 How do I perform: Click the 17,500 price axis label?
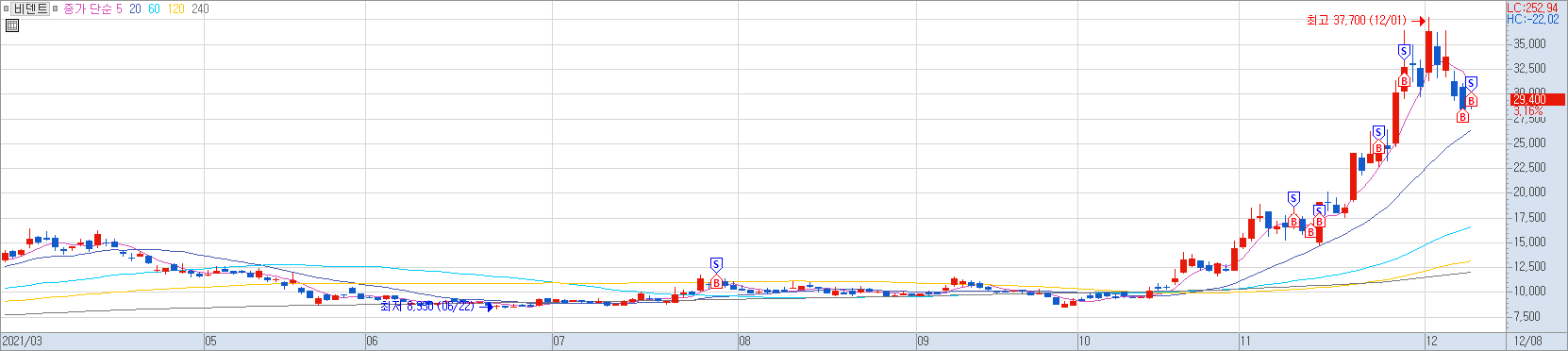(x=1528, y=217)
